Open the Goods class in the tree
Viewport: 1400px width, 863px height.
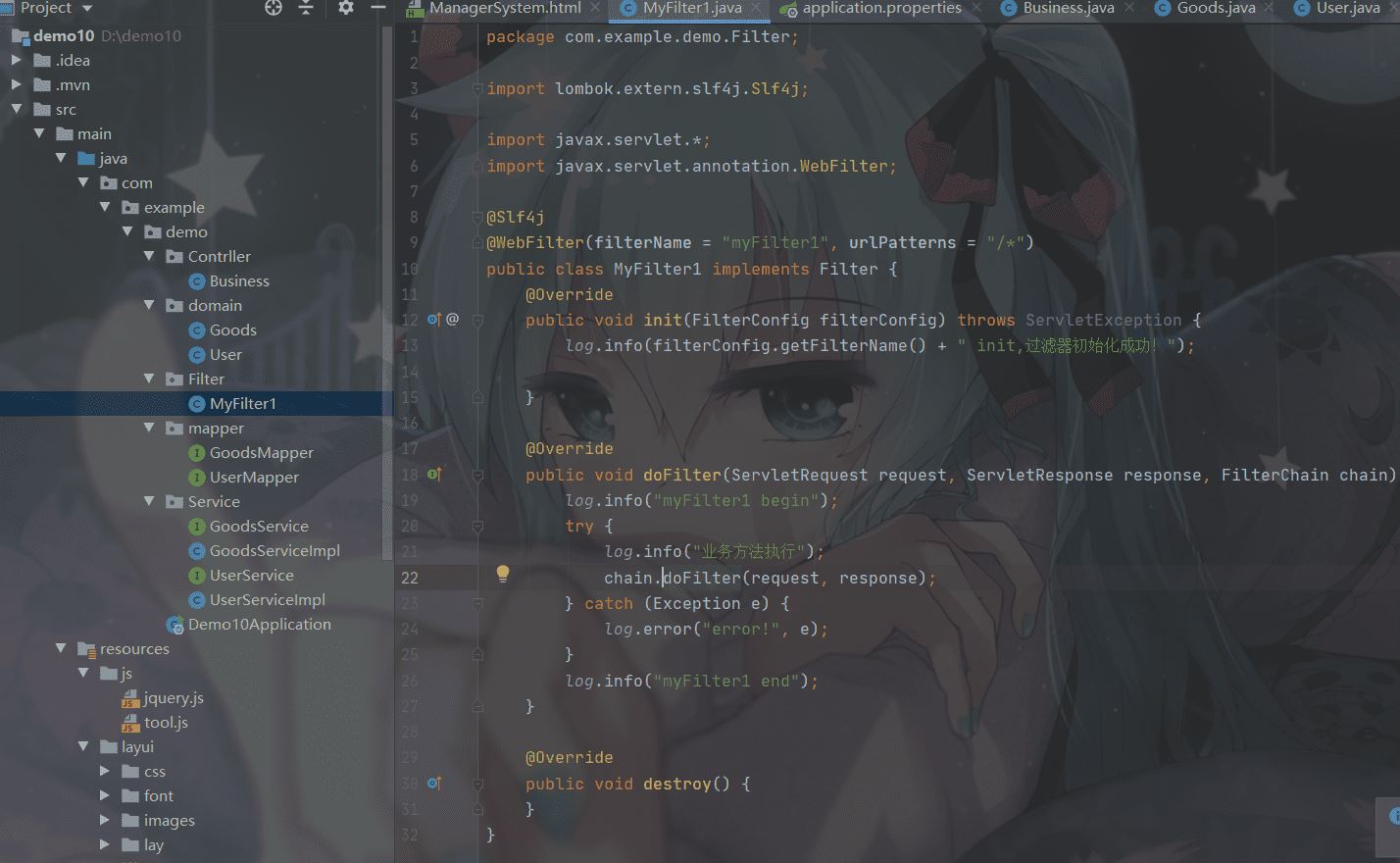(x=233, y=330)
